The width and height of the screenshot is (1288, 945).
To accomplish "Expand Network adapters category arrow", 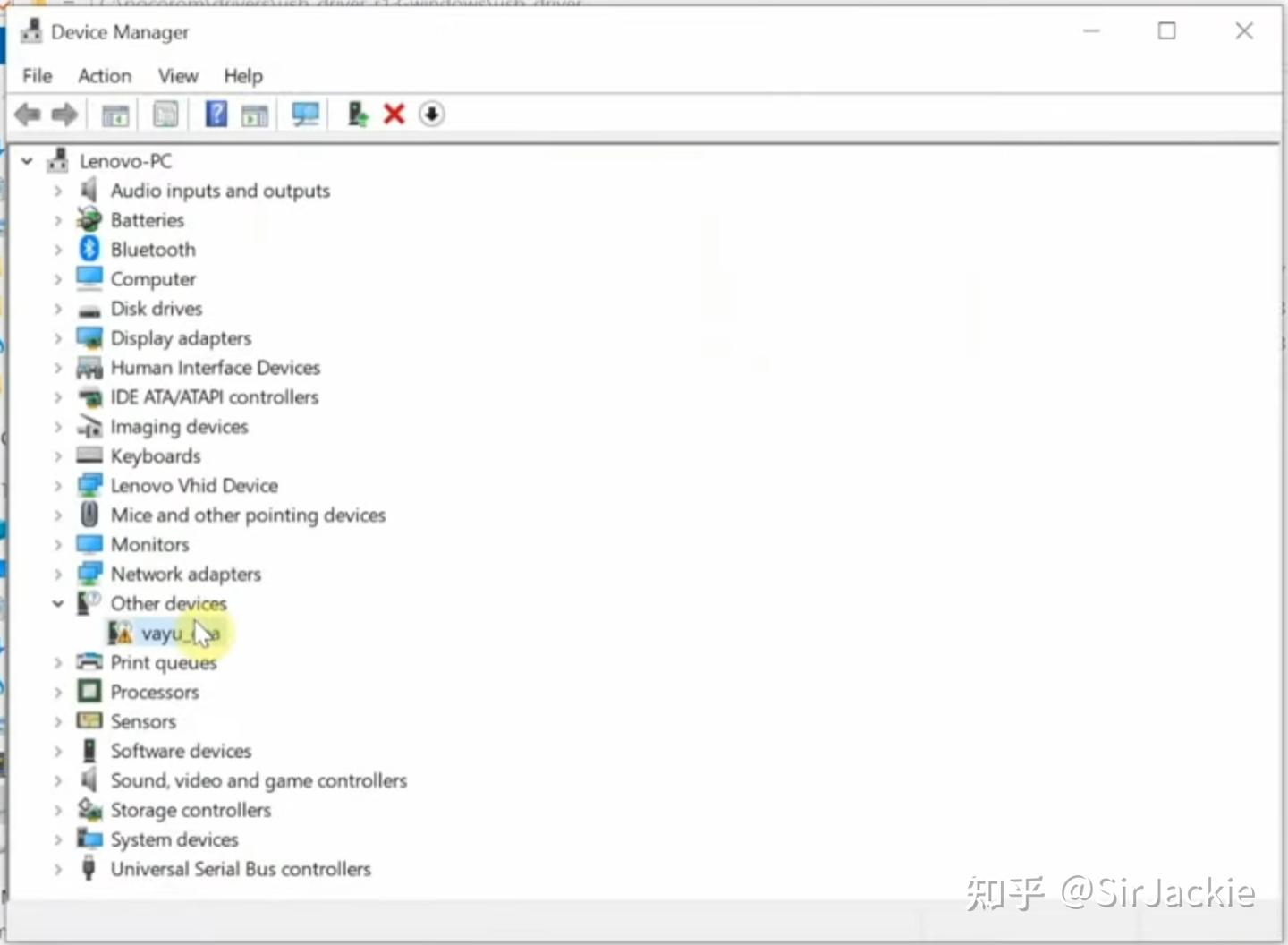I will click(x=58, y=574).
